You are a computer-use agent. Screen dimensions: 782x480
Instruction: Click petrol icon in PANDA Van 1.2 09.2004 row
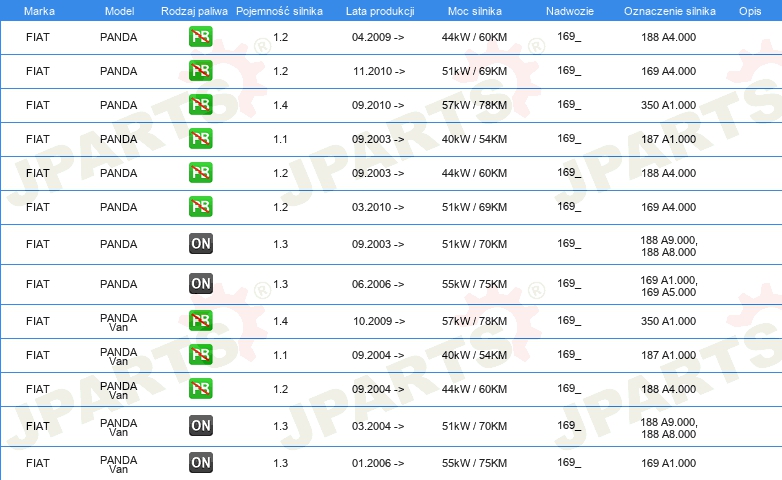tap(200, 388)
